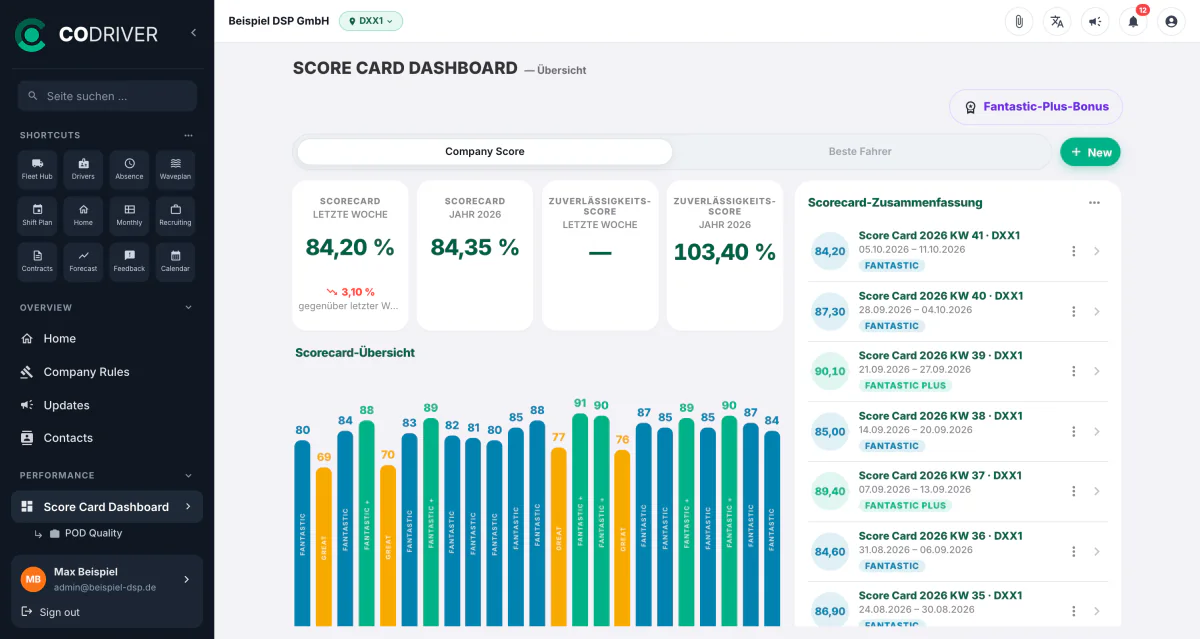Screen dimensions: 1200x639
Task: Expand the Score Card Dashboard chevron
Action: (187, 506)
